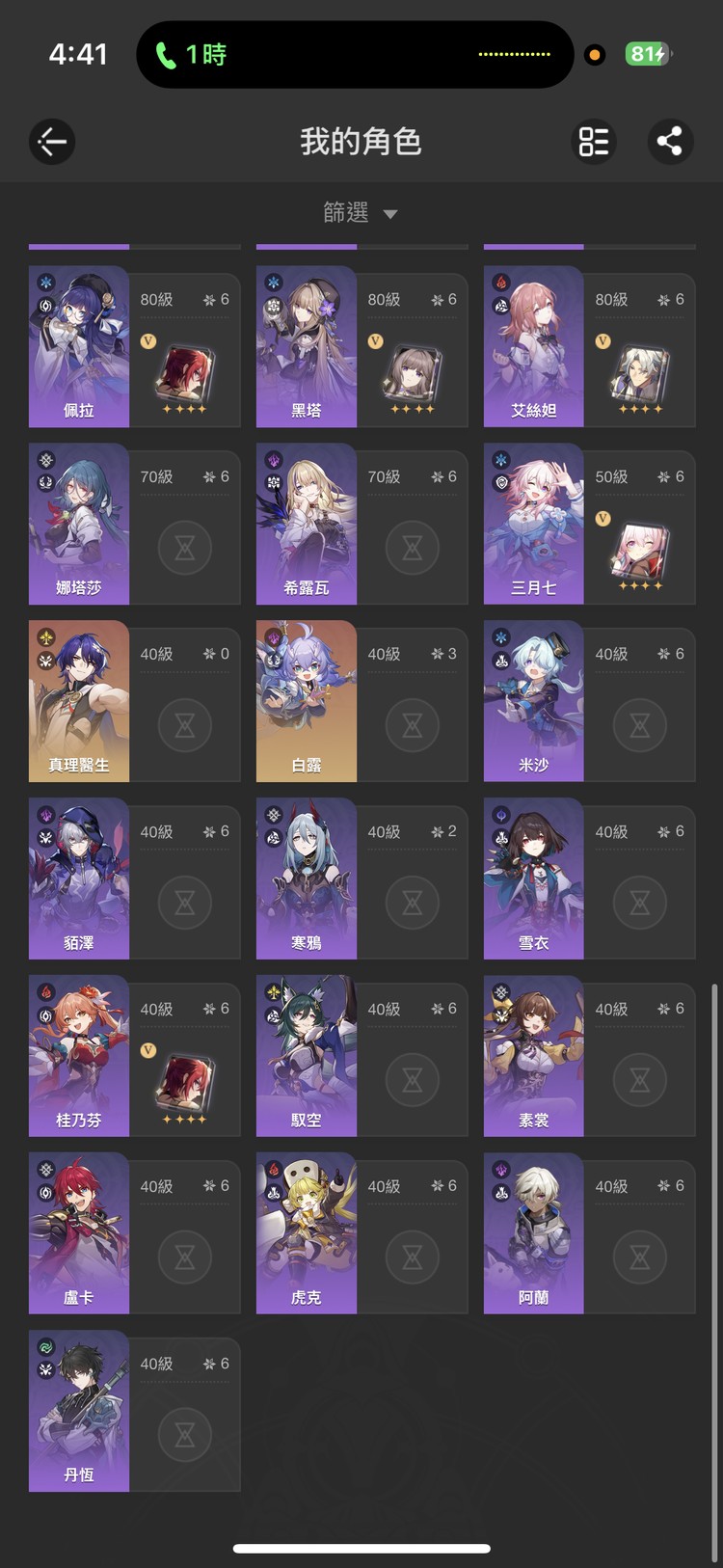Screen dimensions: 723x1568
Task: Click the dropdown arrow beside 篩選
Action: 390,214
